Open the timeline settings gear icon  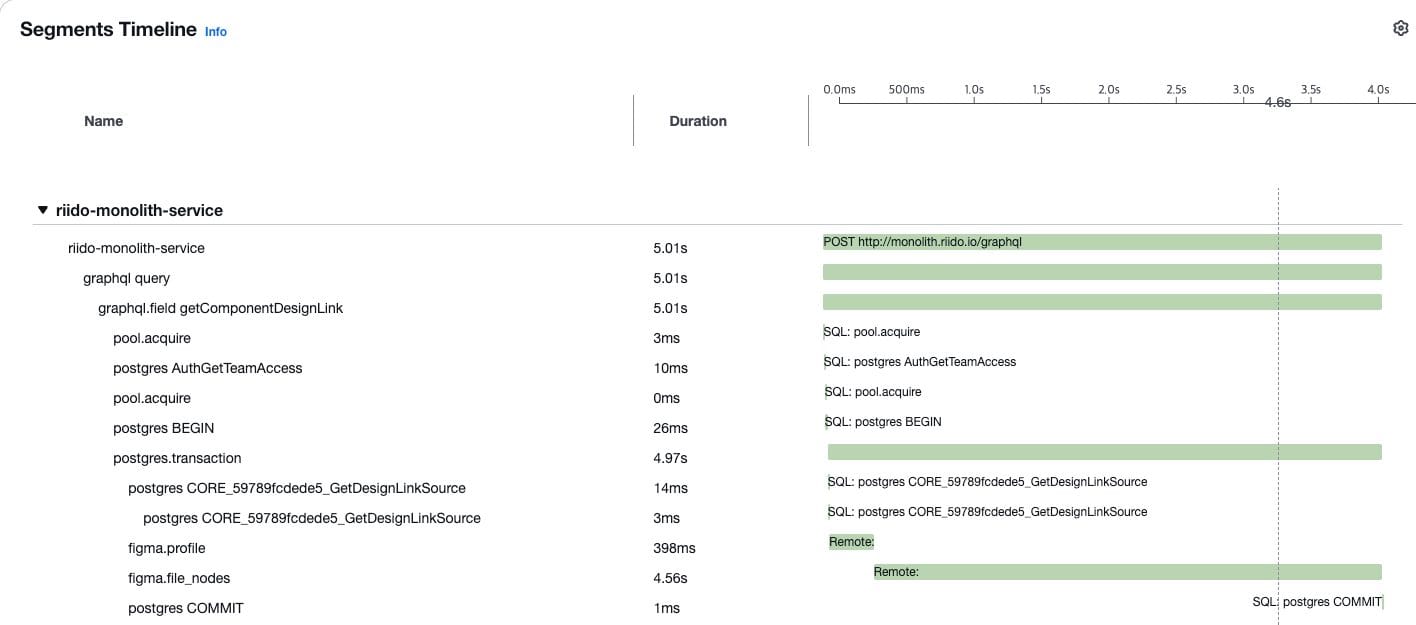(1400, 28)
